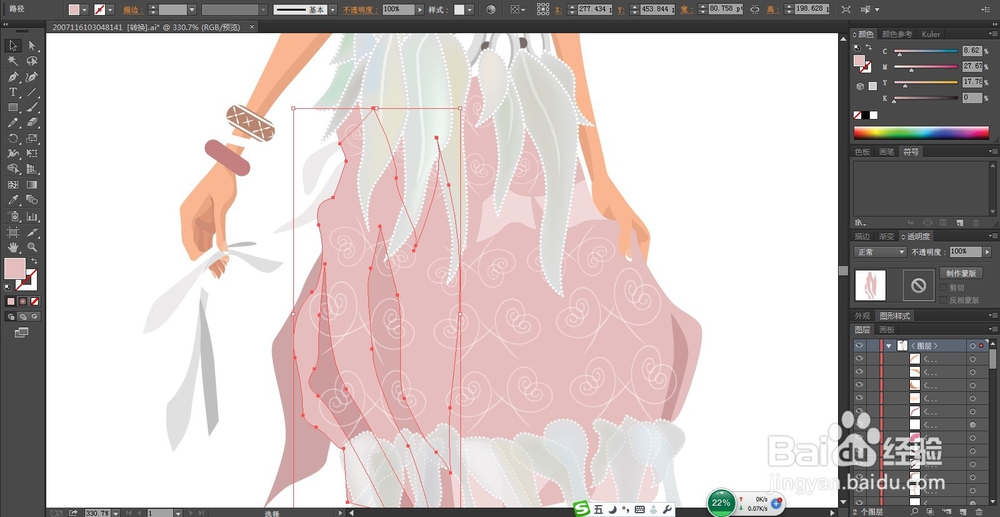Open the Color panel flyout menu

[993, 34]
